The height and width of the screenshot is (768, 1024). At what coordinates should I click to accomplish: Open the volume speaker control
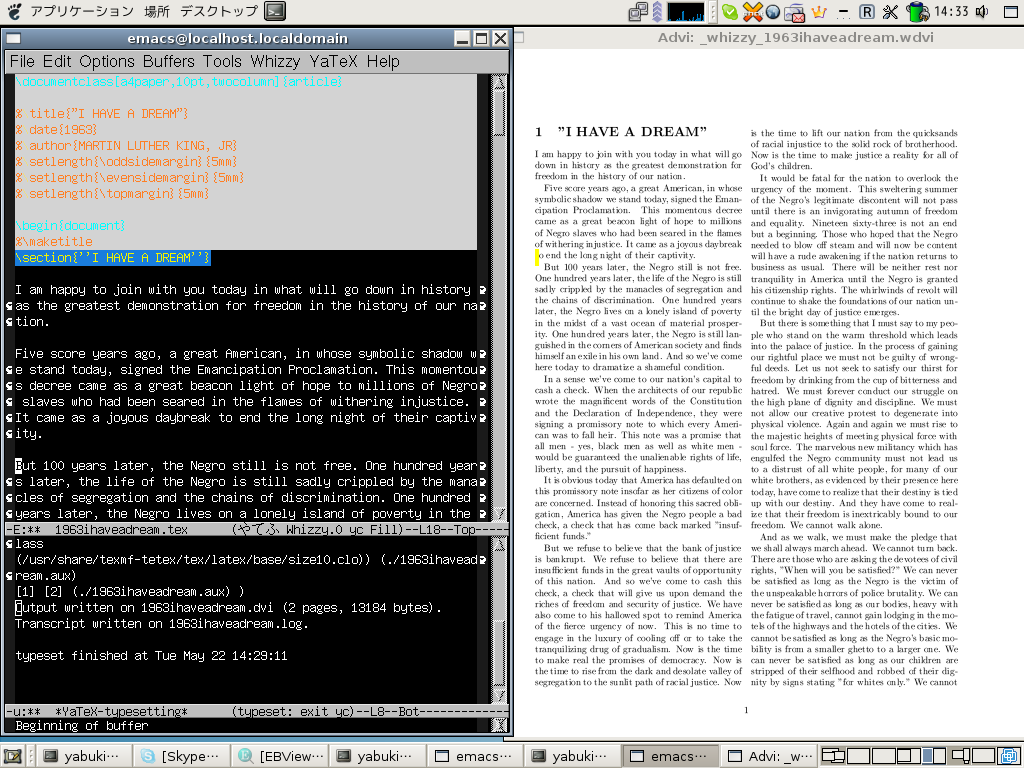pos(982,11)
